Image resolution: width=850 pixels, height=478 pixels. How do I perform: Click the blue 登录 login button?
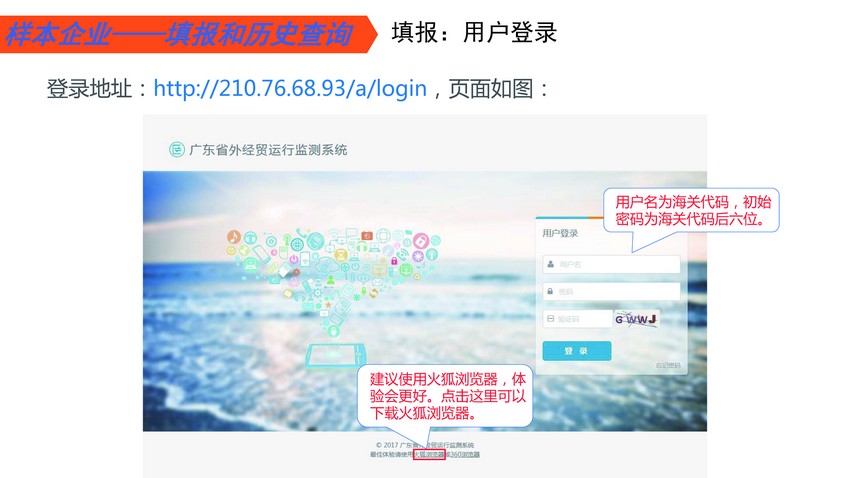[x=577, y=351]
